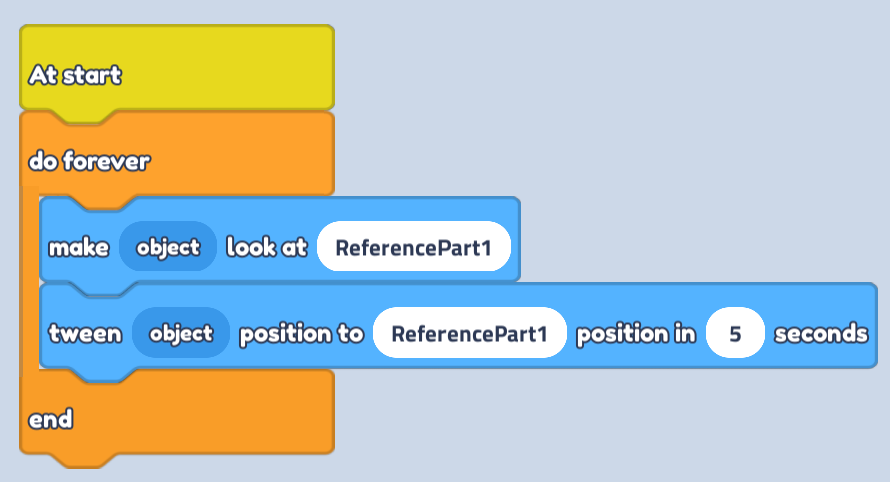Grab the "make" label on the blue block

click(79, 247)
